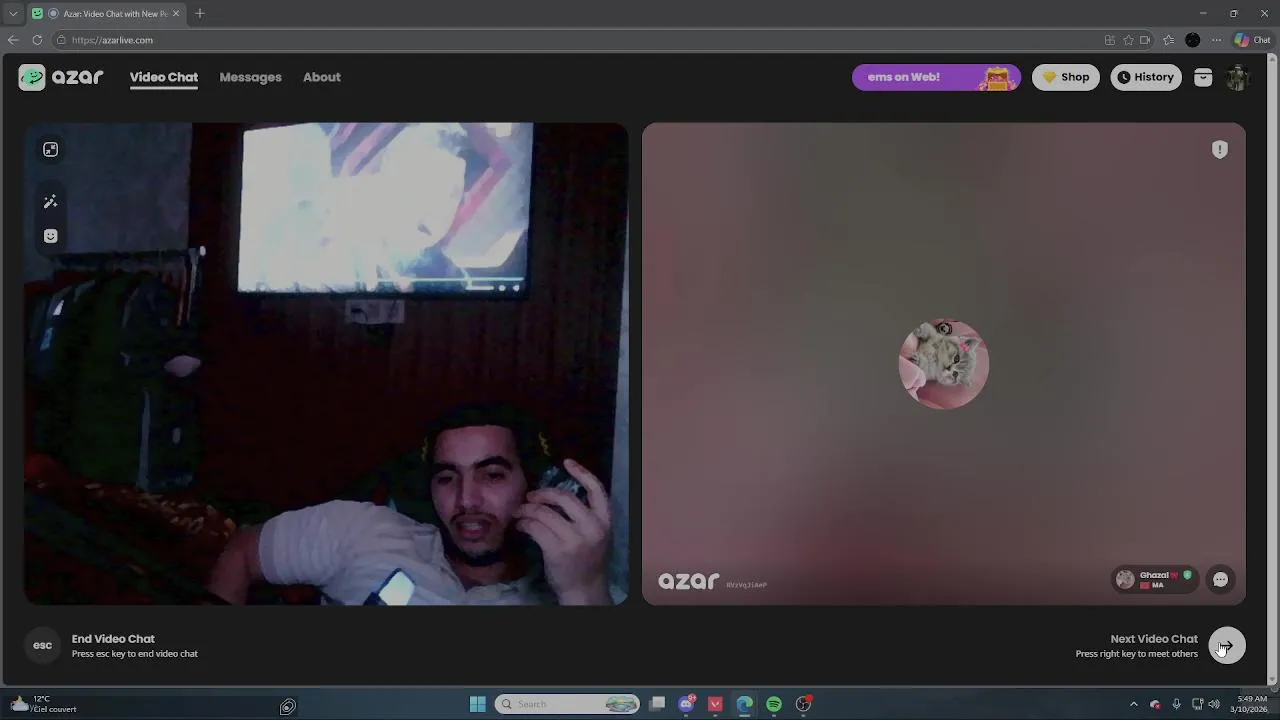
Task: Open the browser settings and more menu
Action: tap(1216, 40)
